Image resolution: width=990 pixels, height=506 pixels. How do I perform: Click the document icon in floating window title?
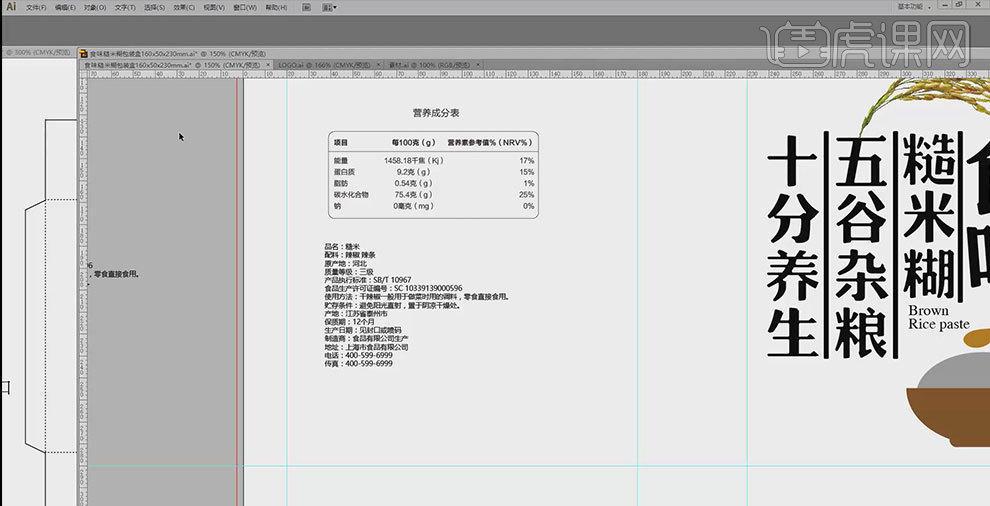coord(84,53)
